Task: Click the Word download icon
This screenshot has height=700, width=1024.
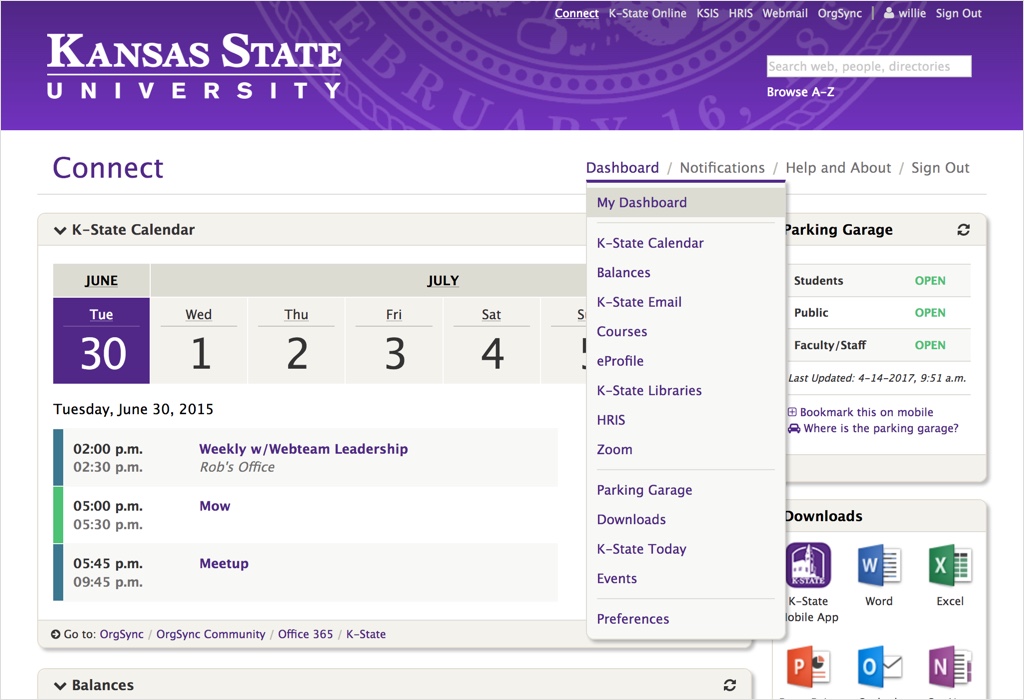Action: [878, 566]
